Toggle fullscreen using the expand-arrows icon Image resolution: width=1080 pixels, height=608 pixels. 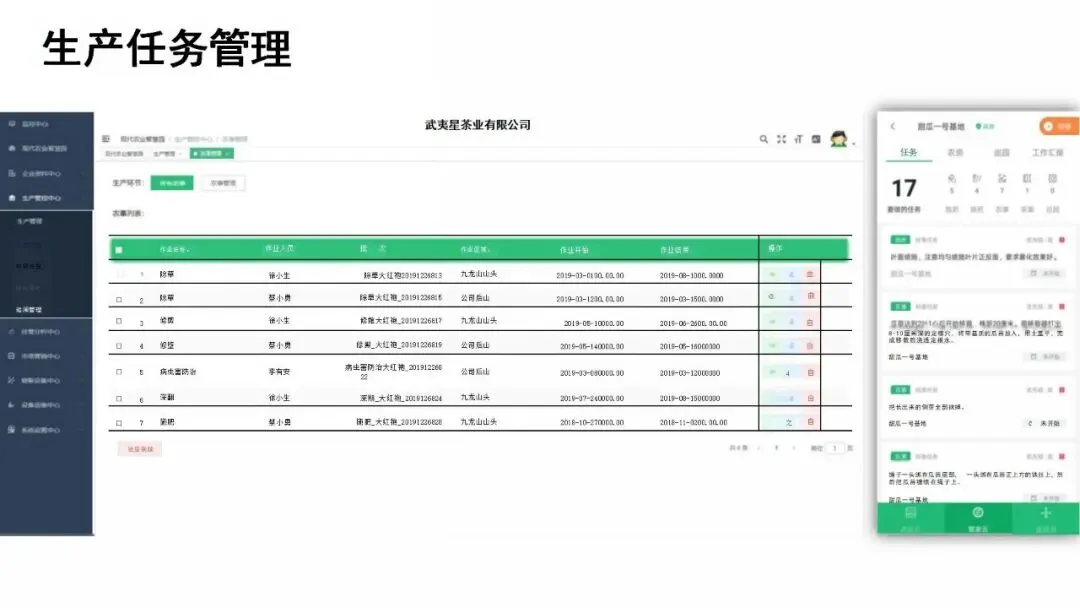click(781, 139)
